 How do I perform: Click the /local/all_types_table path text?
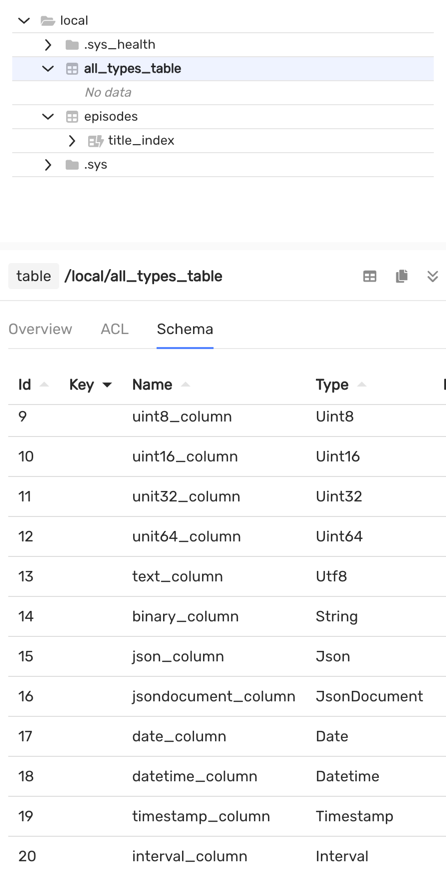[144, 276]
